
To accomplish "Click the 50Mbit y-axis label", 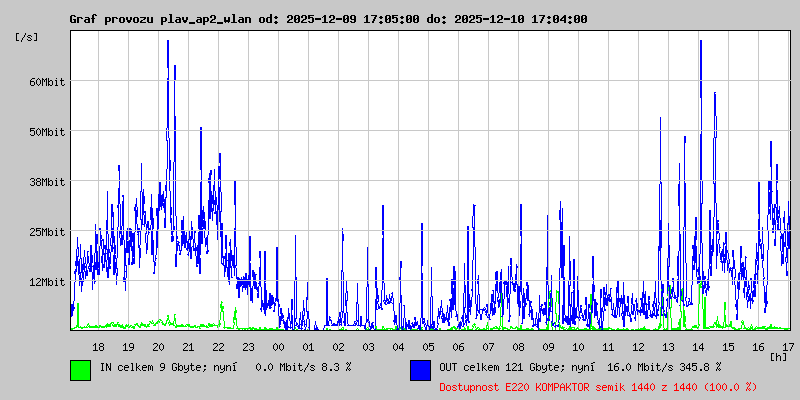I will (x=47, y=132).
